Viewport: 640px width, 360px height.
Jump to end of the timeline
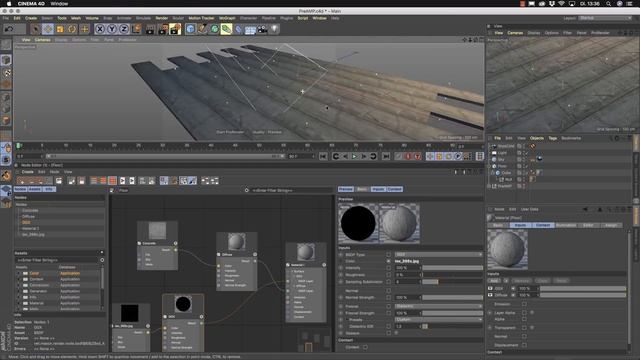(x=386, y=156)
